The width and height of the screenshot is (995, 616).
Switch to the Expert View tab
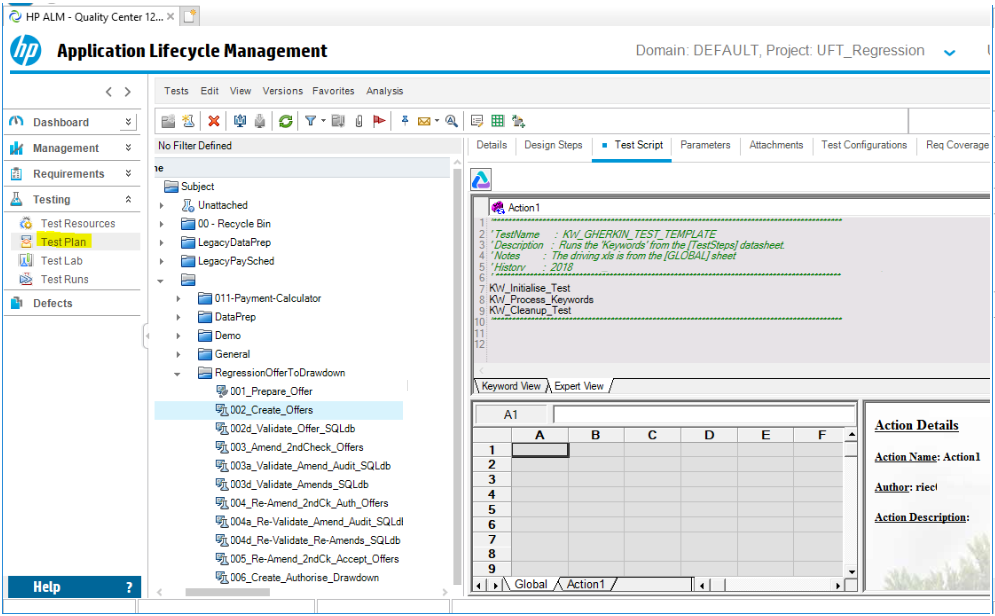[579, 386]
